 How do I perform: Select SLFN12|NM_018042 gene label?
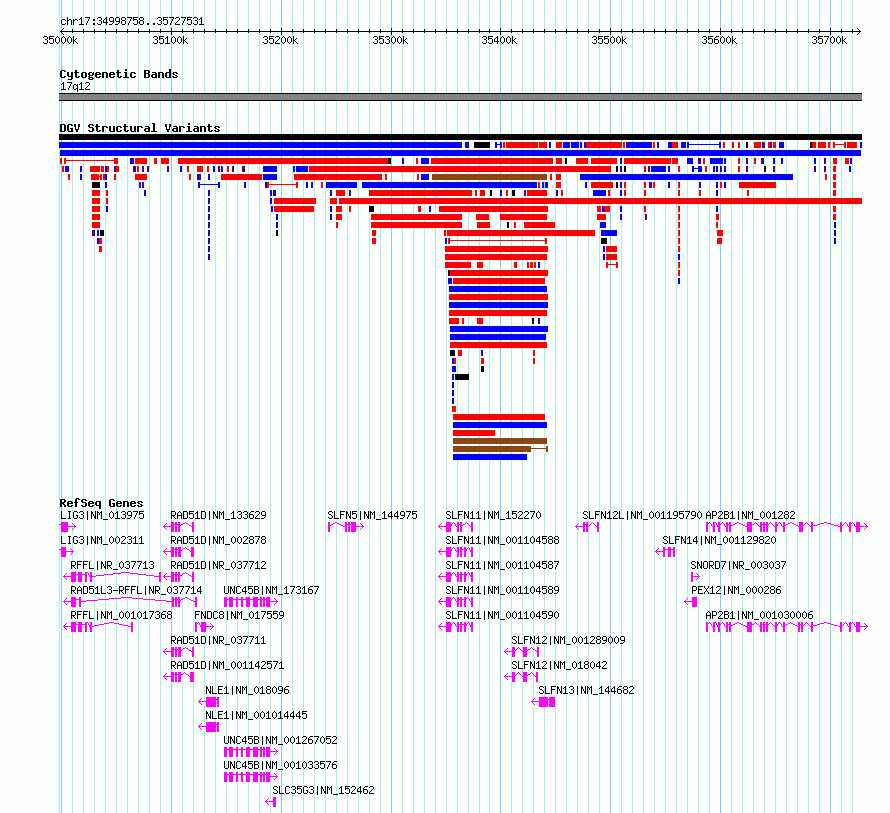pyautogui.click(x=559, y=665)
